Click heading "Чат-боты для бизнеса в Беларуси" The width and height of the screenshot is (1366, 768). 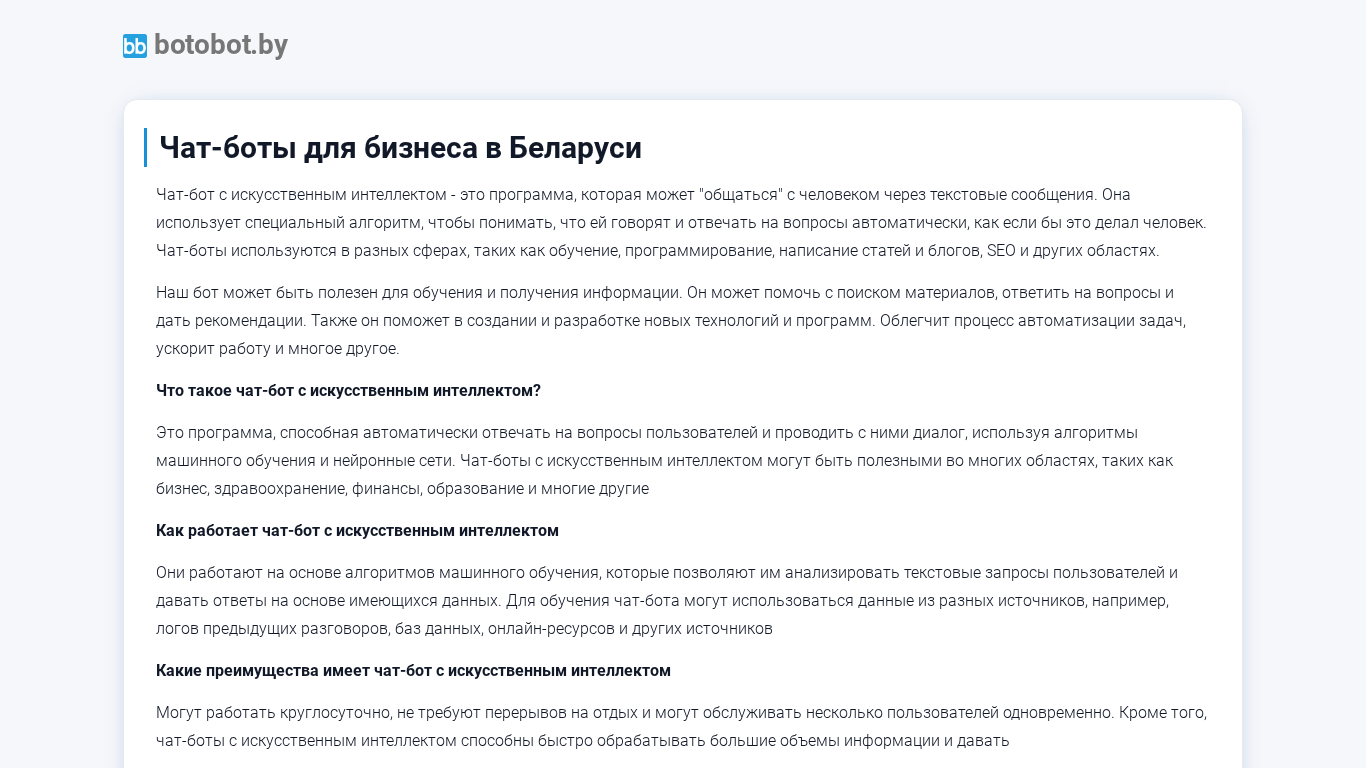[x=400, y=148]
